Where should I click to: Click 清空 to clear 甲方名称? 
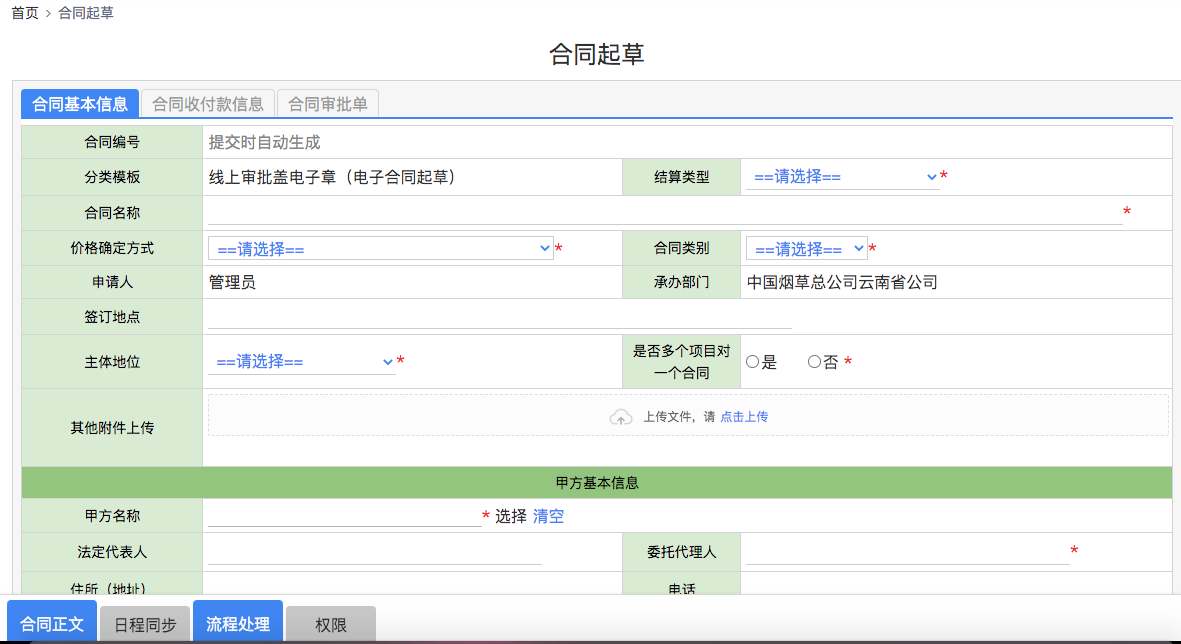pyautogui.click(x=548, y=516)
